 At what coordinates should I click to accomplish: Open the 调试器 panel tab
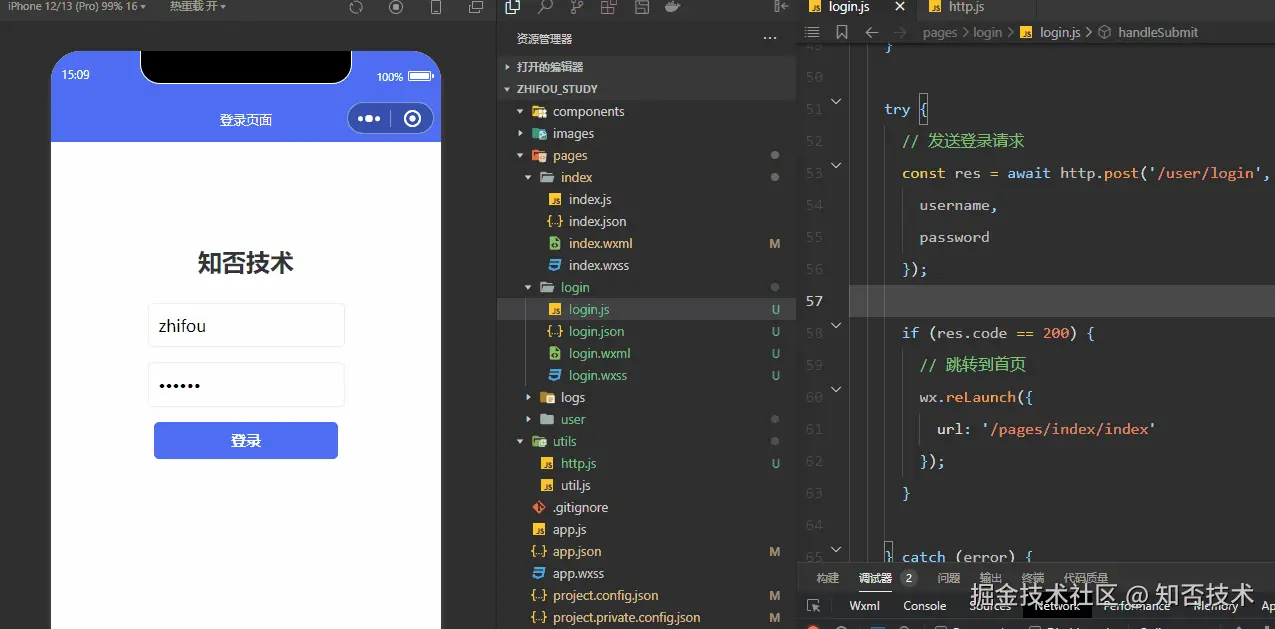875,578
